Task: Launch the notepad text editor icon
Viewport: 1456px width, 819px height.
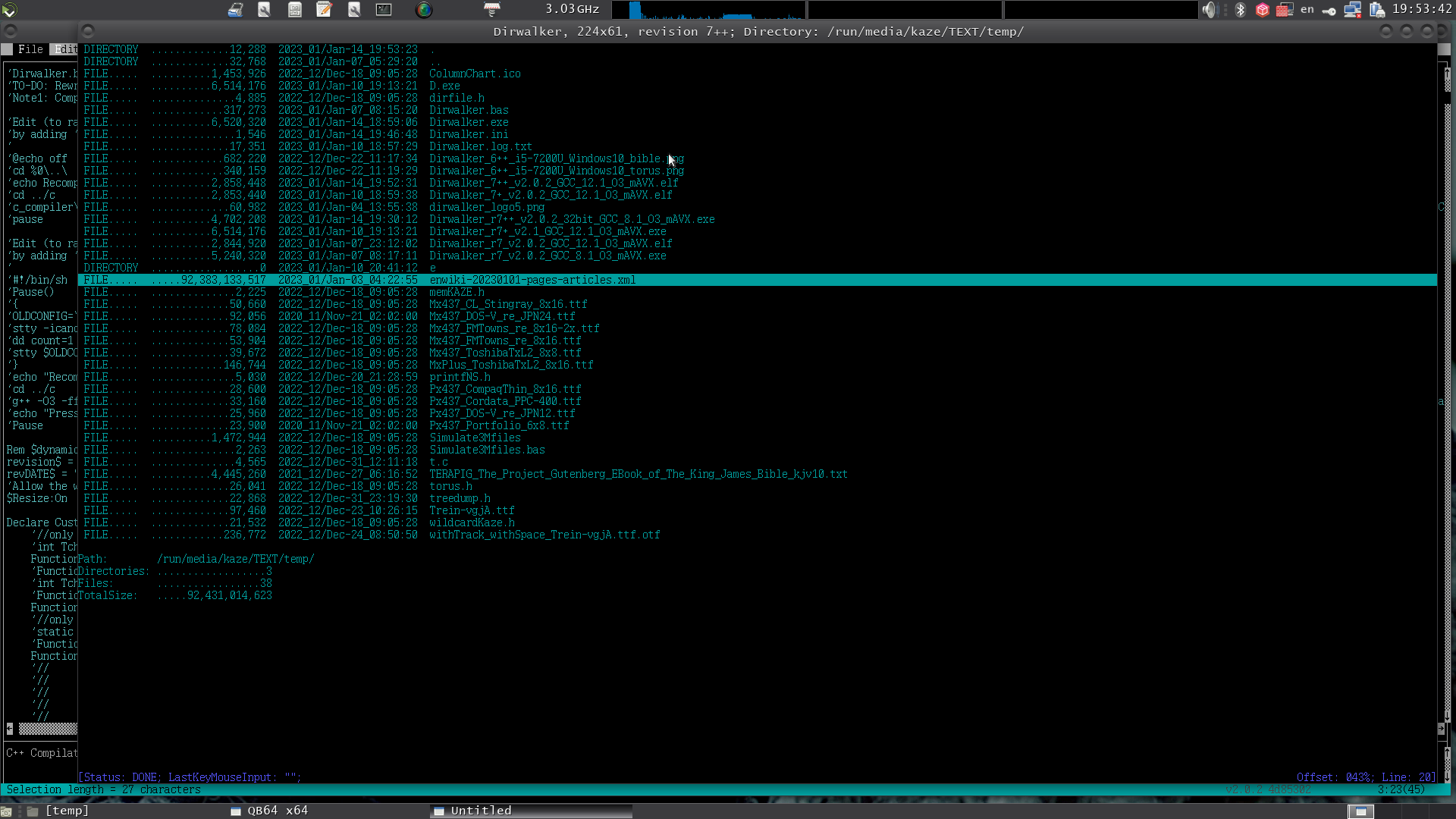Action: point(325,10)
